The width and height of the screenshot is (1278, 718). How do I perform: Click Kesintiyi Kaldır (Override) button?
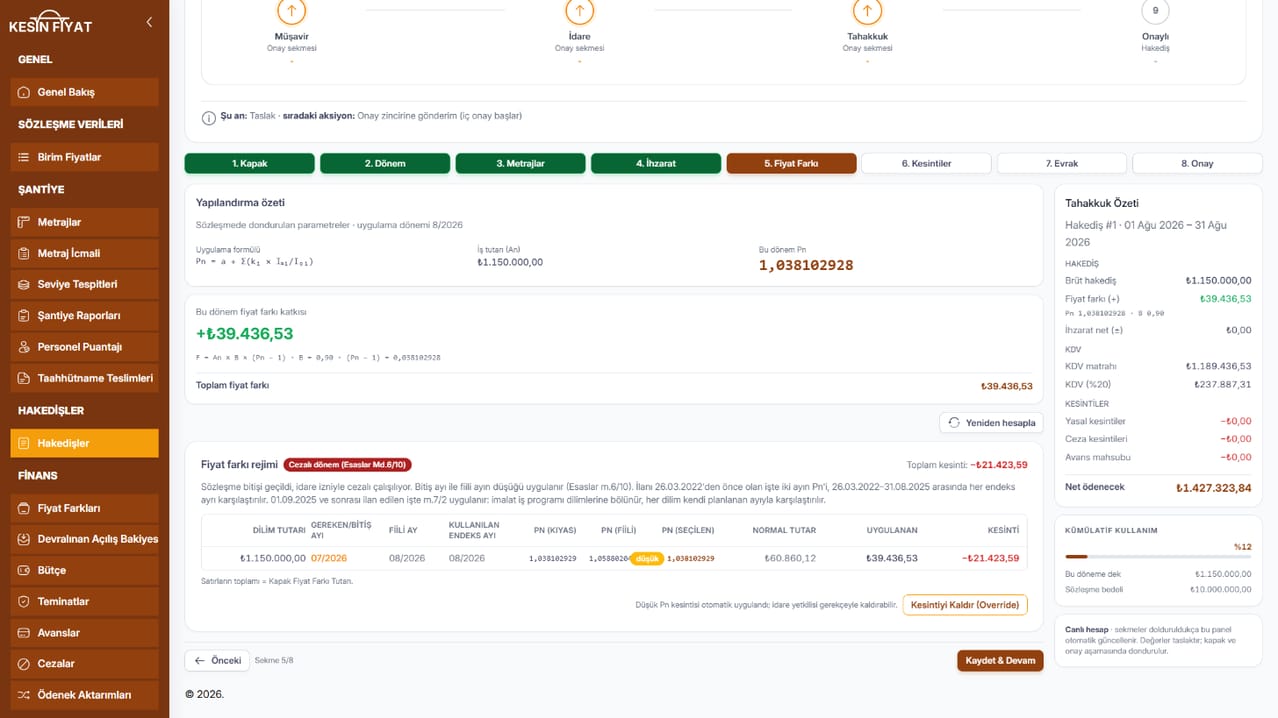point(965,605)
